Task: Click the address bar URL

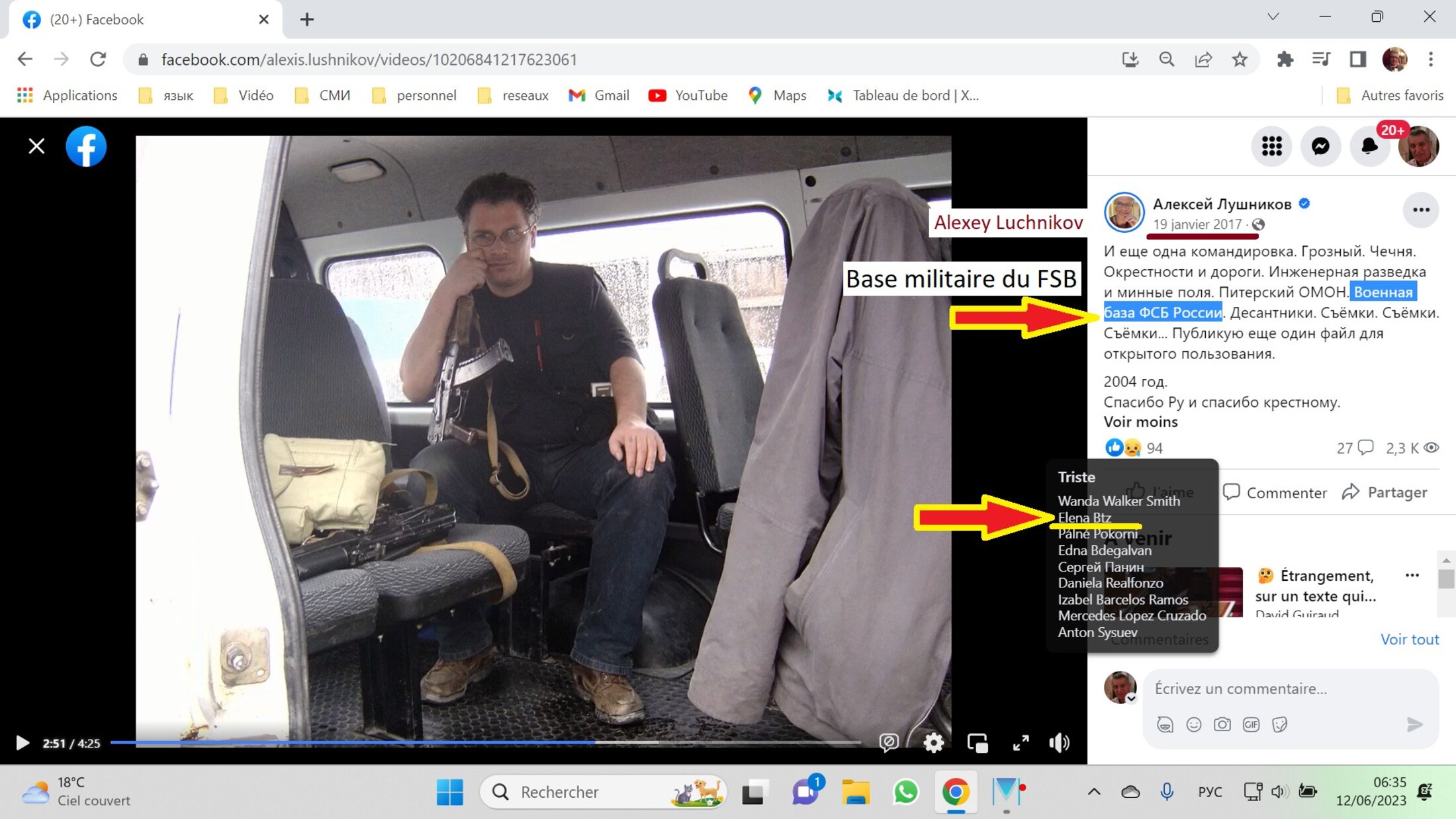Action: [x=369, y=60]
